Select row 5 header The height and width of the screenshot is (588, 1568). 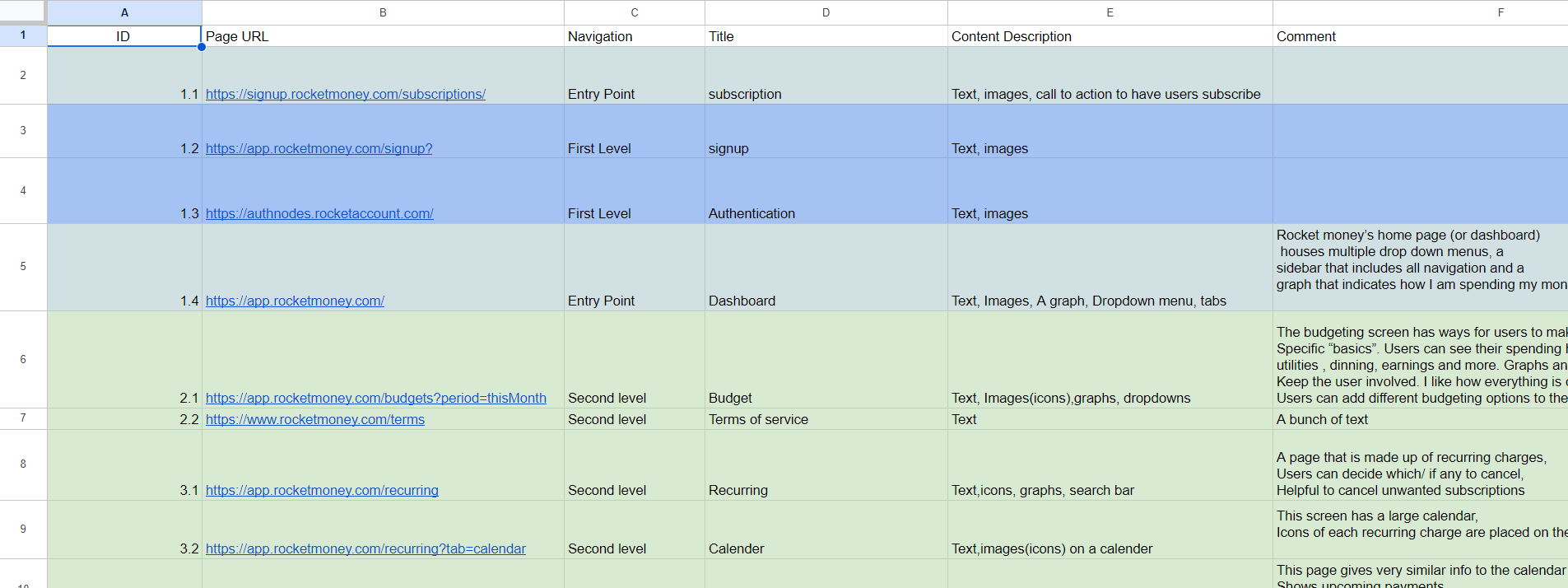click(23, 267)
